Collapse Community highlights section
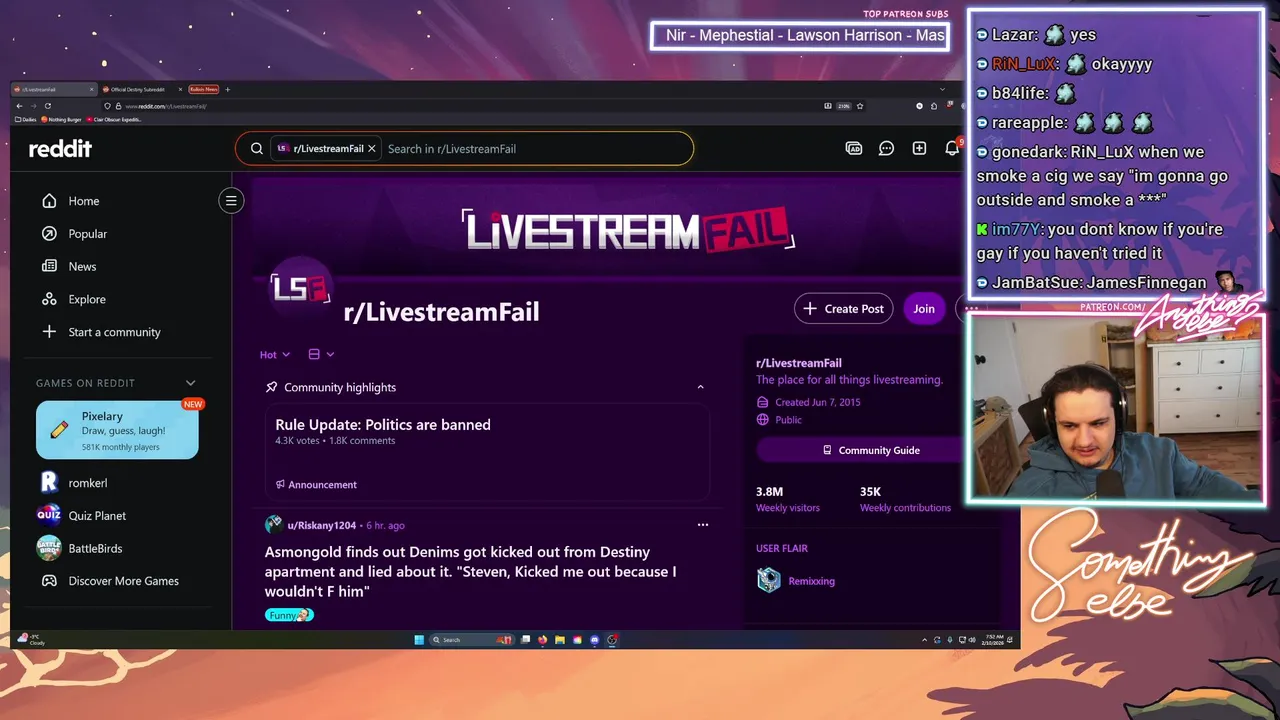 [x=700, y=387]
